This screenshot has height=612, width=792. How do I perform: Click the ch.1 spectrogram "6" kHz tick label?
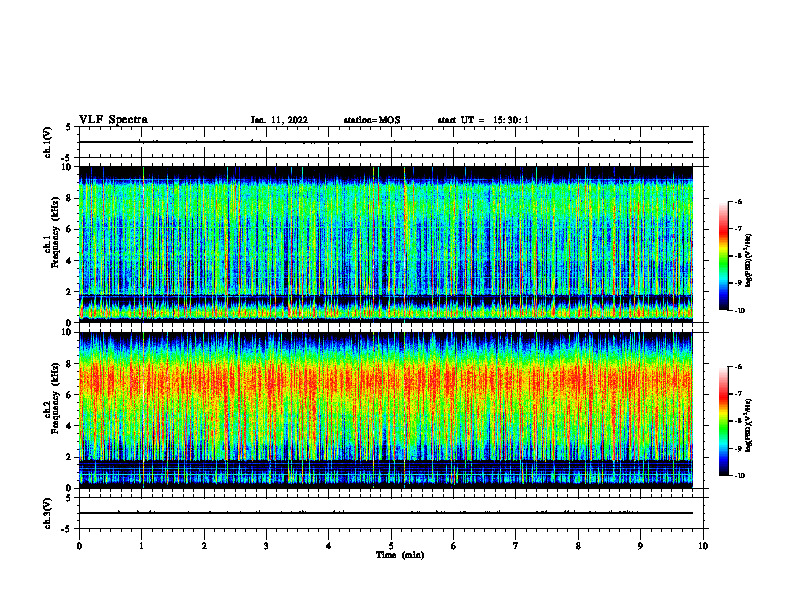[69, 229]
